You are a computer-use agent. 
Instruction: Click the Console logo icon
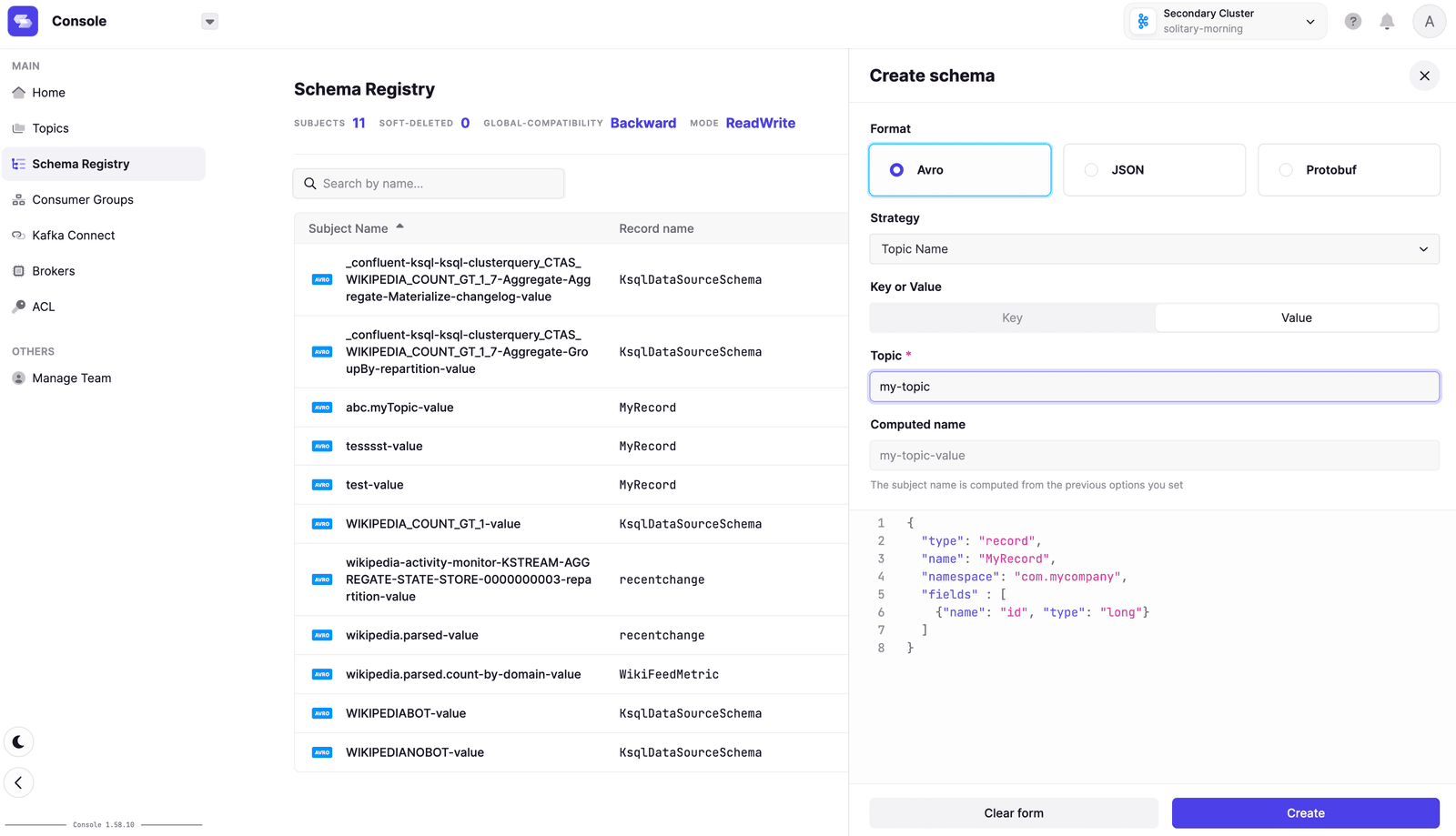[23, 21]
